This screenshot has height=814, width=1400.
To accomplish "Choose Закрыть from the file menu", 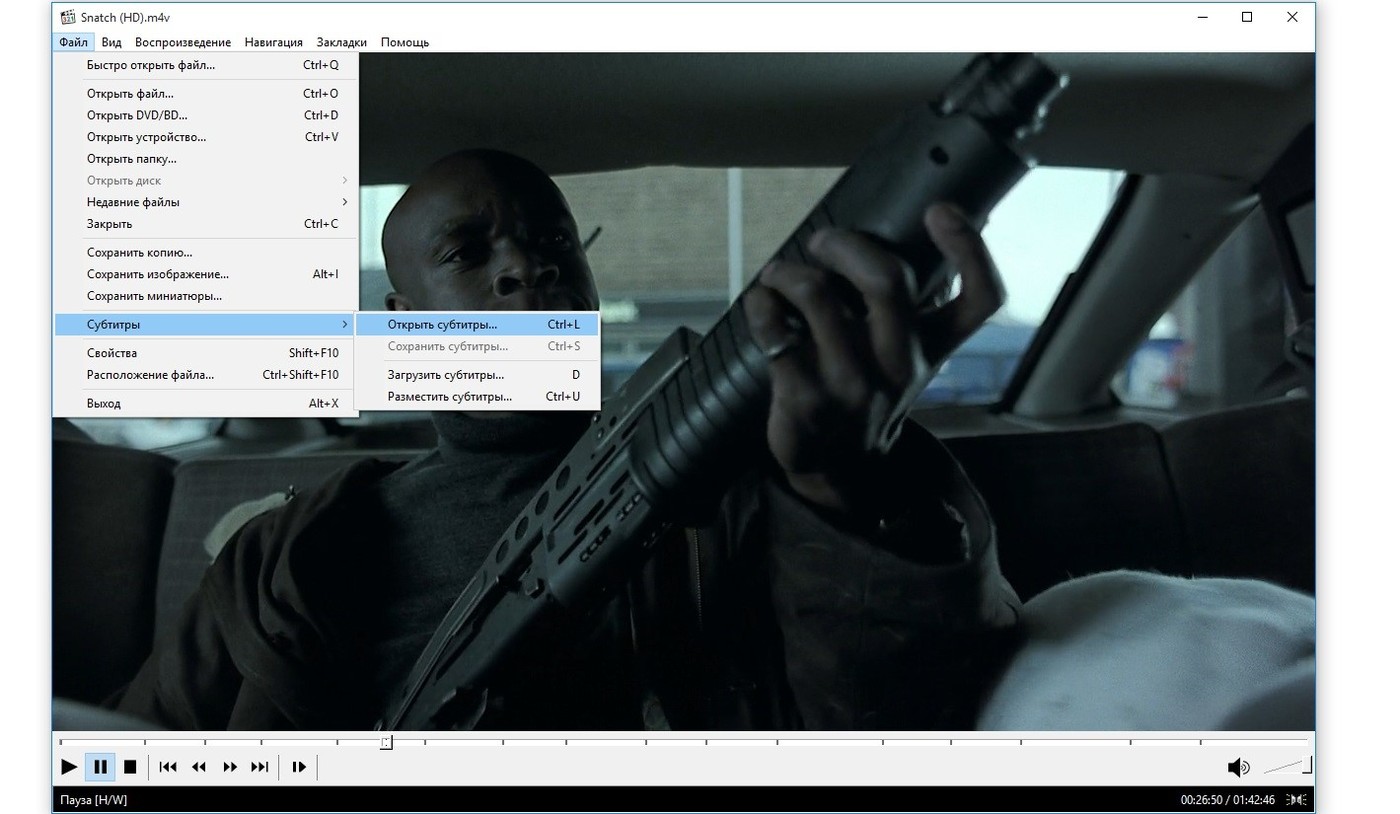I will pyautogui.click(x=205, y=224).
